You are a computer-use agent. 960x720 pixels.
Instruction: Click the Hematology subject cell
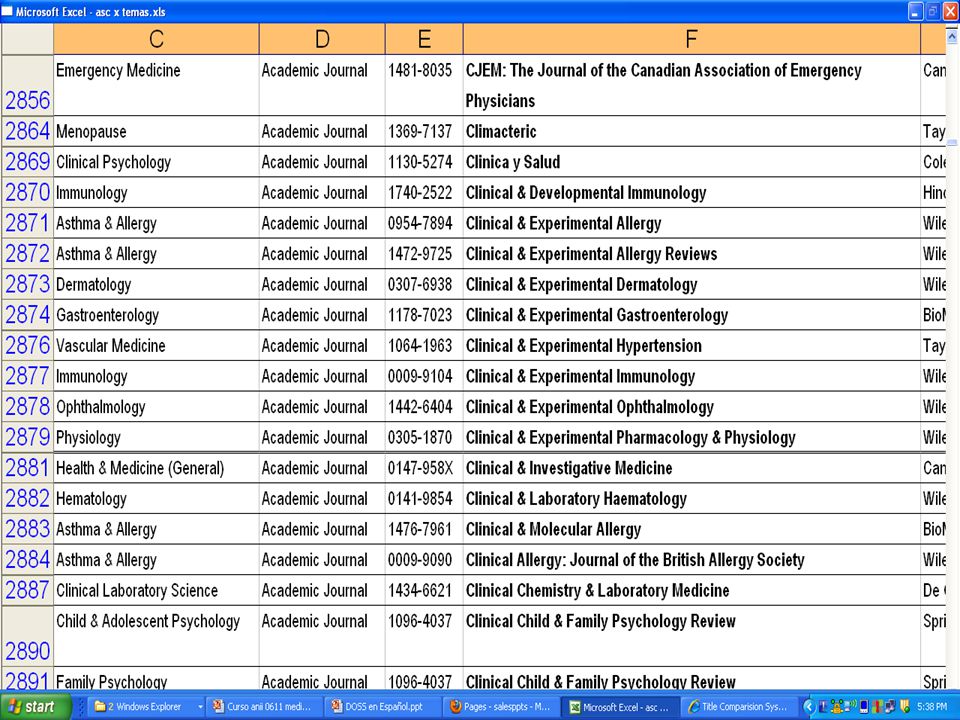click(156, 498)
